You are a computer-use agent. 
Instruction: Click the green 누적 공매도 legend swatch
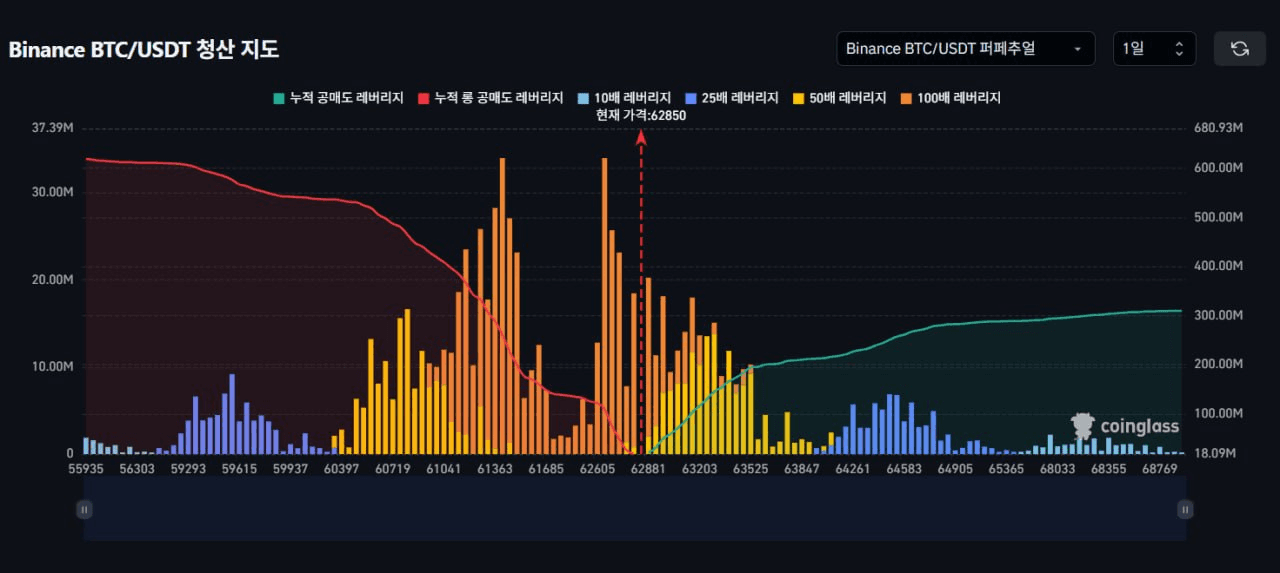tap(278, 98)
